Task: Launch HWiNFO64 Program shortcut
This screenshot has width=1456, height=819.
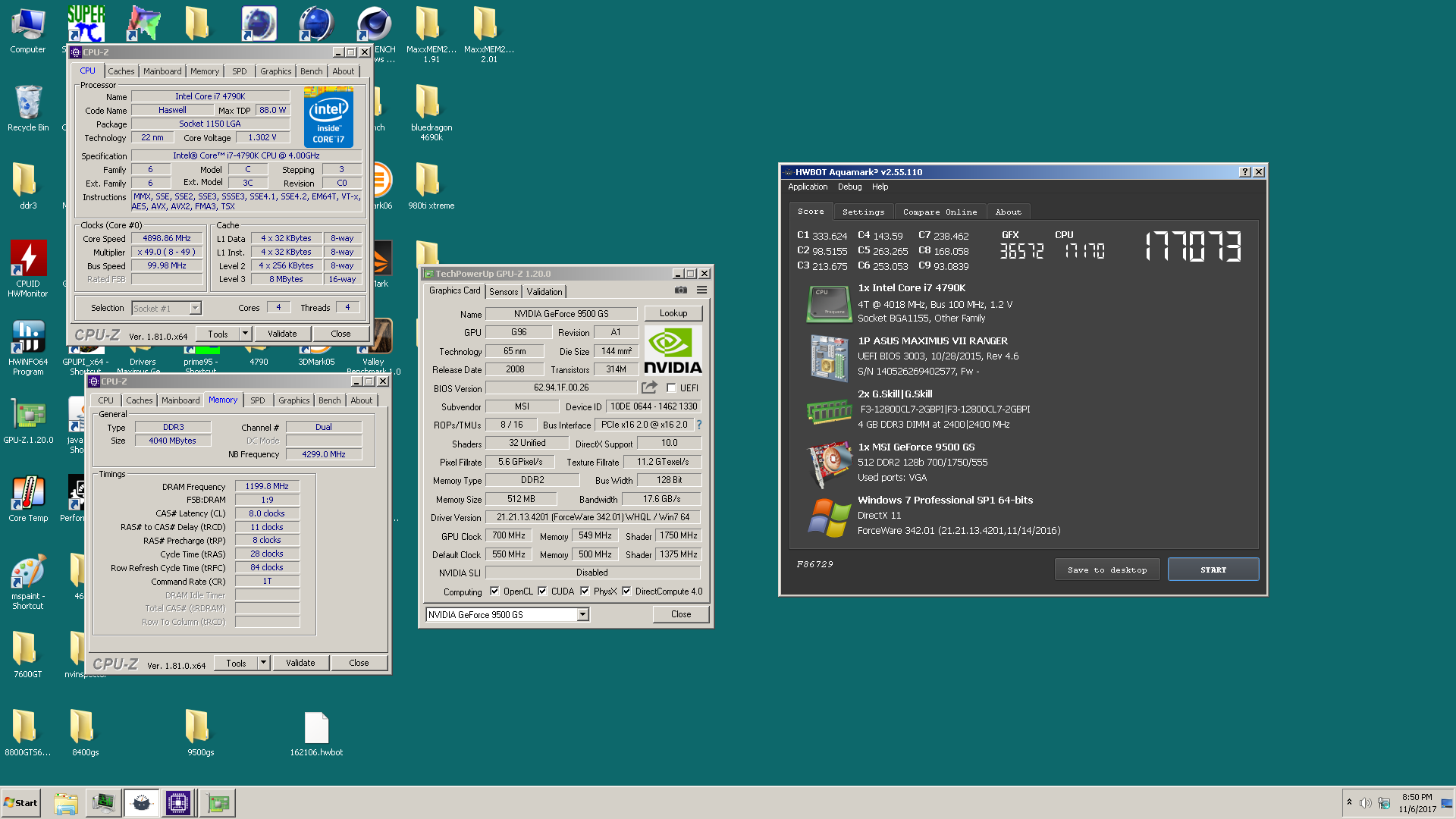Action: click(28, 347)
